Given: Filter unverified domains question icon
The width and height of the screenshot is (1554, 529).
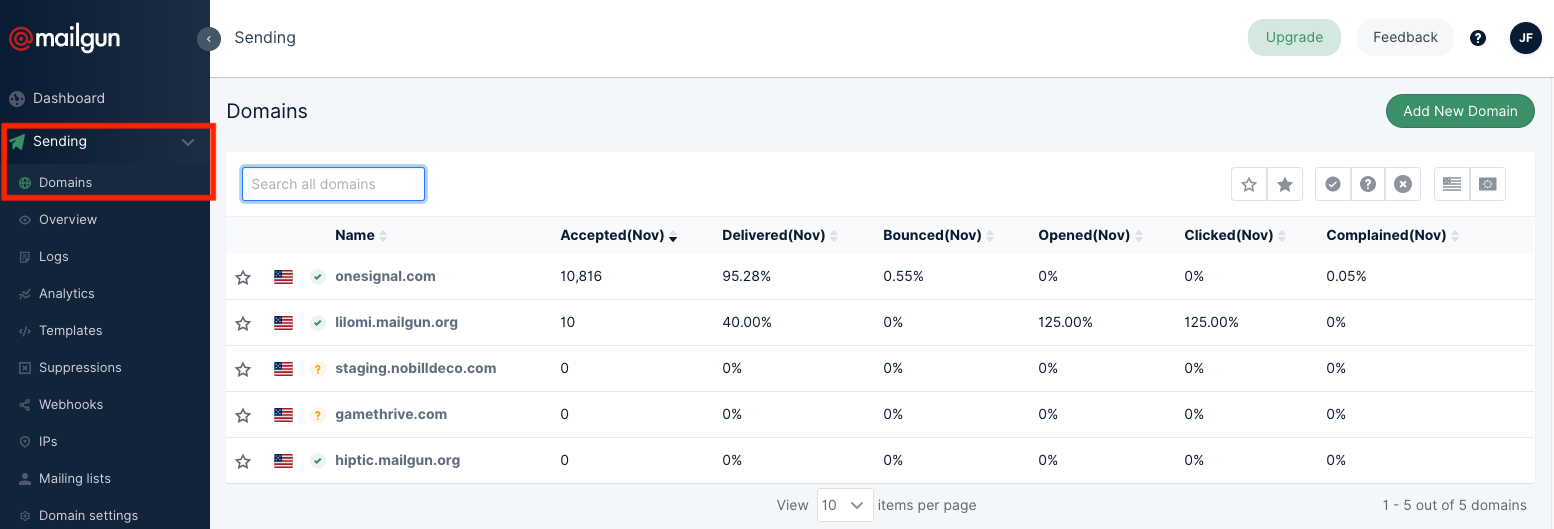Looking at the screenshot, I should 1368,184.
